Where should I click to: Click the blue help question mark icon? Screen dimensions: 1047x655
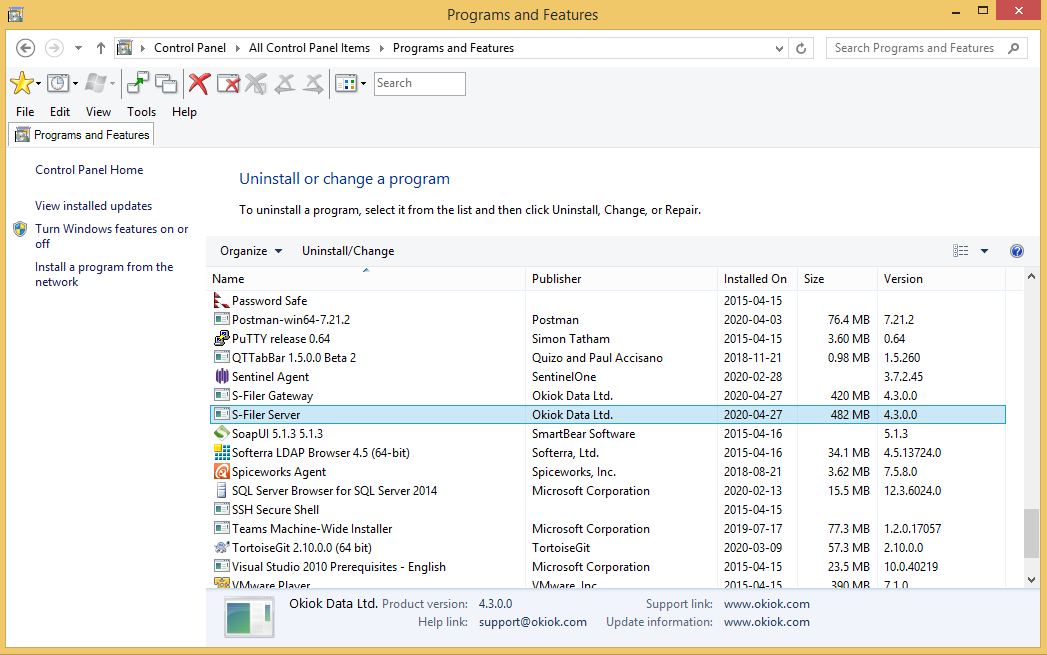tap(1016, 251)
